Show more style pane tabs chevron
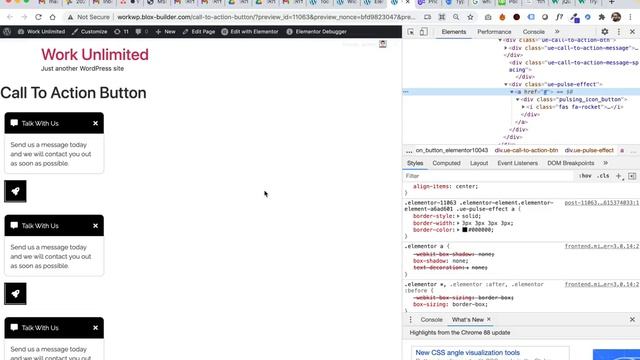The height and width of the screenshot is (360, 640). point(605,163)
